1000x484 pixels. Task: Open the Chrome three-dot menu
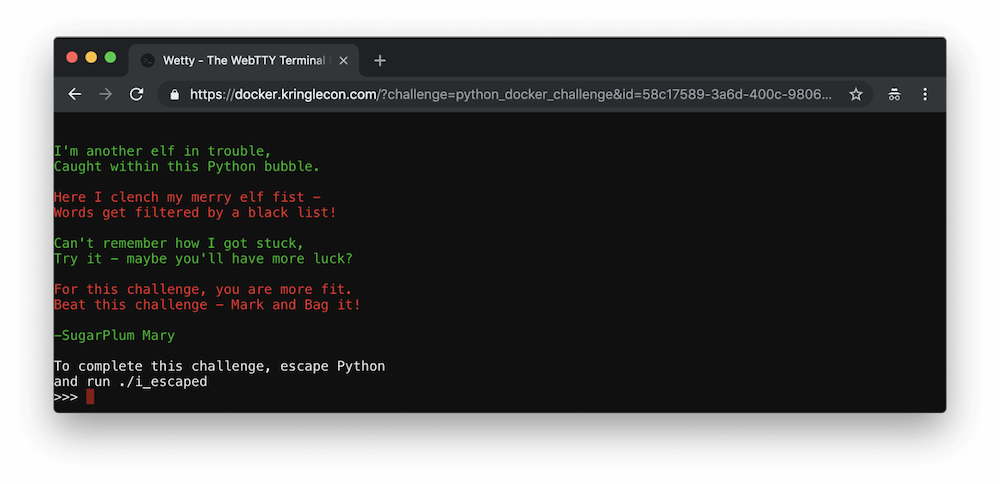point(925,94)
